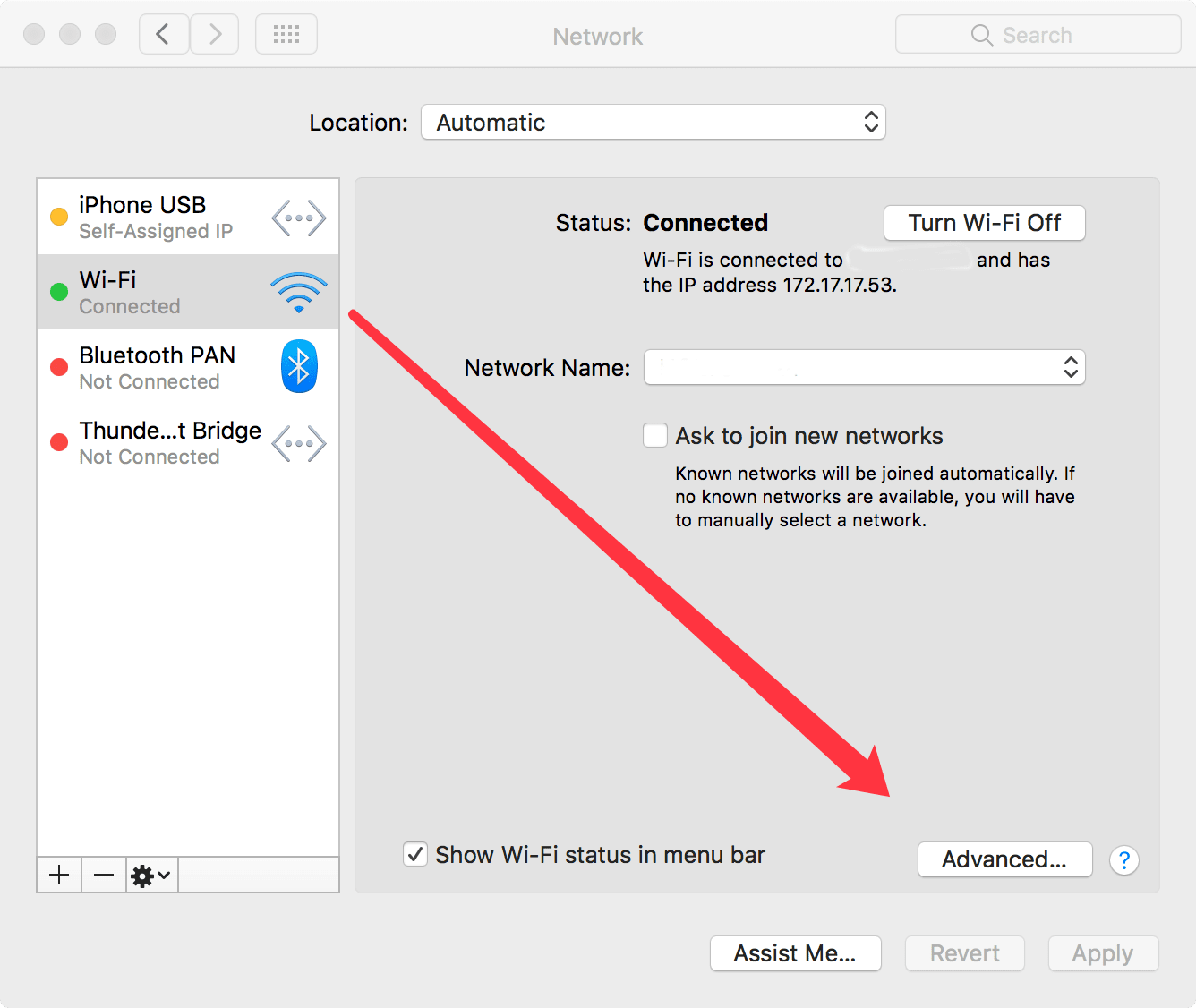Image resolution: width=1196 pixels, height=1008 pixels.
Task: Go forward with the right chevron button
Action: tap(215, 35)
